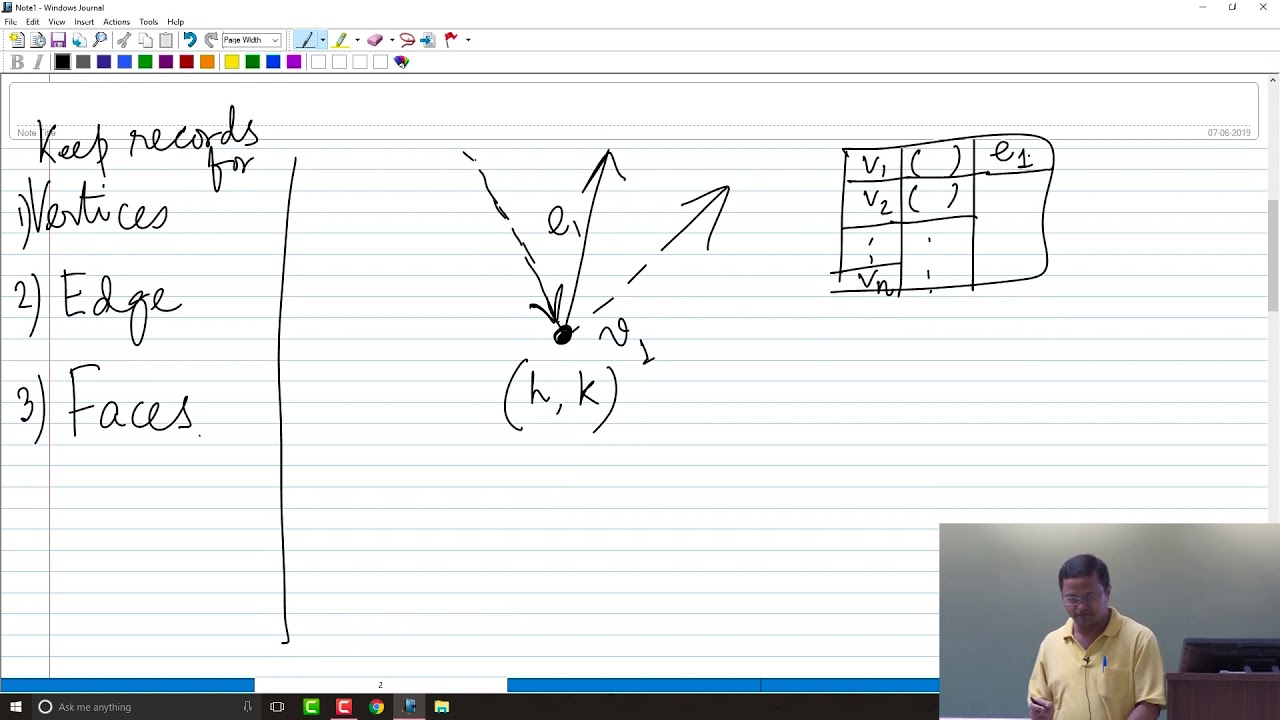Toggle Italic formatting
Screen dimensions: 1280x720
point(38,62)
